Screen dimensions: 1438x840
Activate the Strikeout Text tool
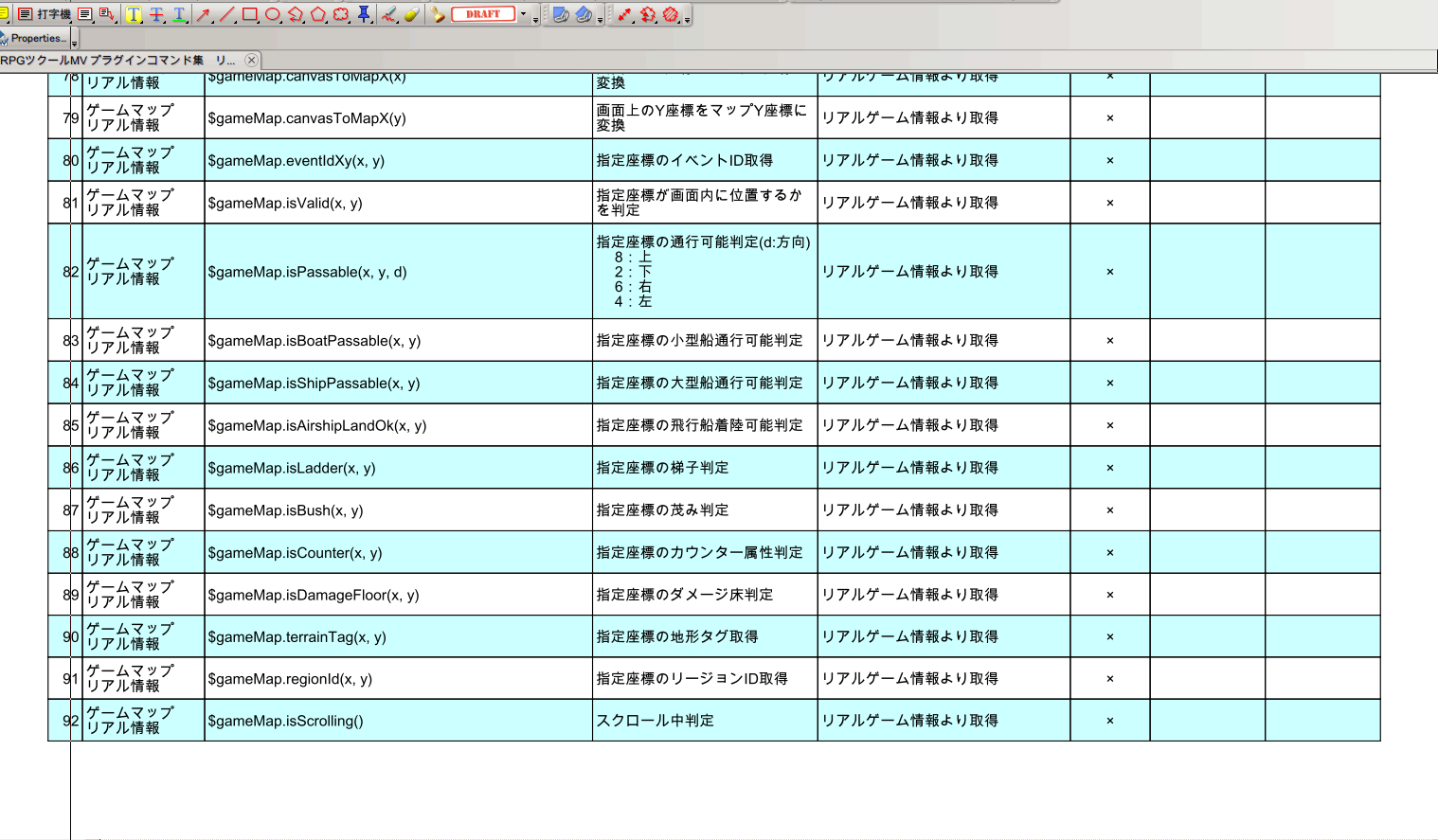pos(156,14)
